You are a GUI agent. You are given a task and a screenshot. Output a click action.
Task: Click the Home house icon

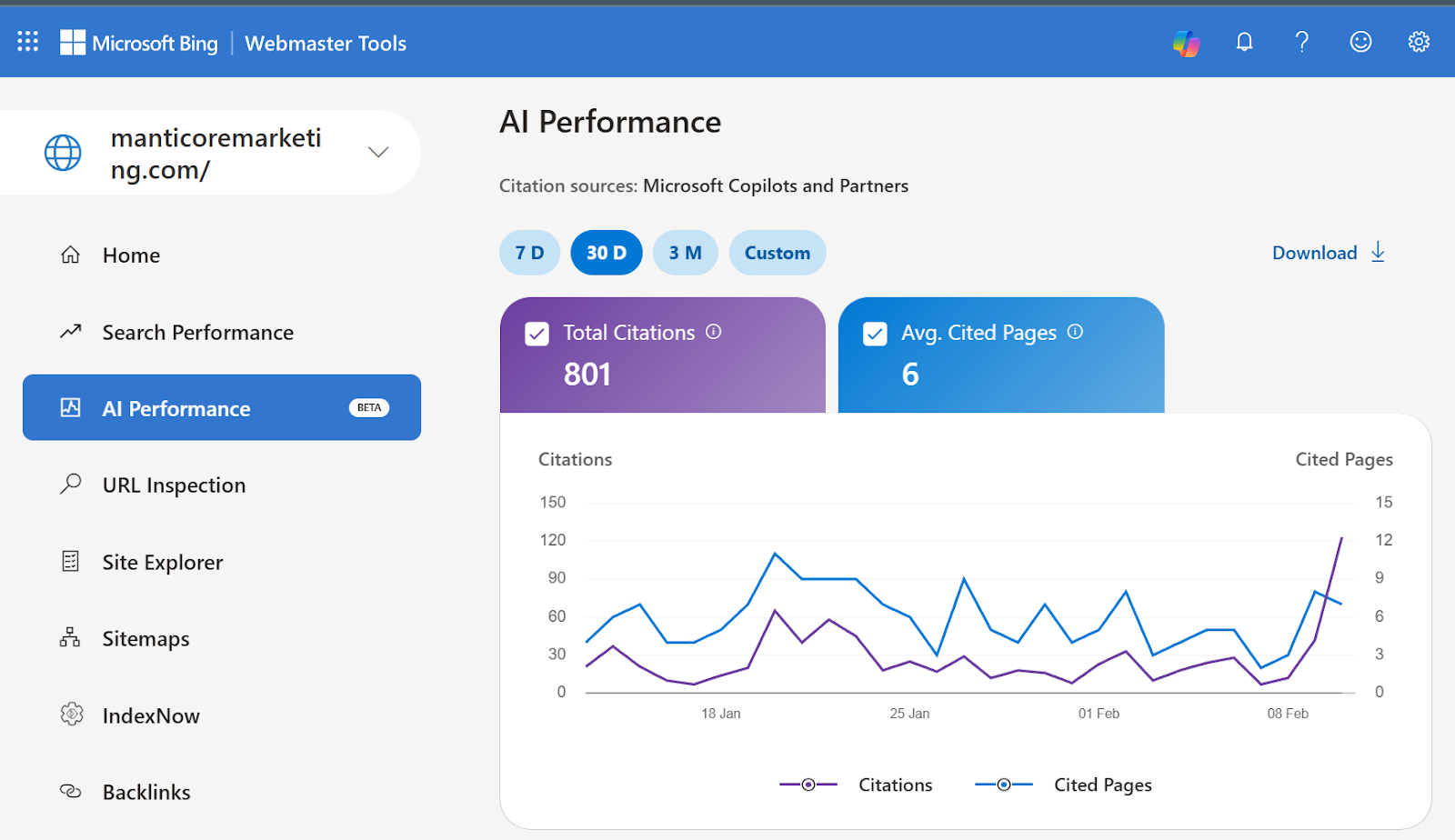click(x=70, y=255)
